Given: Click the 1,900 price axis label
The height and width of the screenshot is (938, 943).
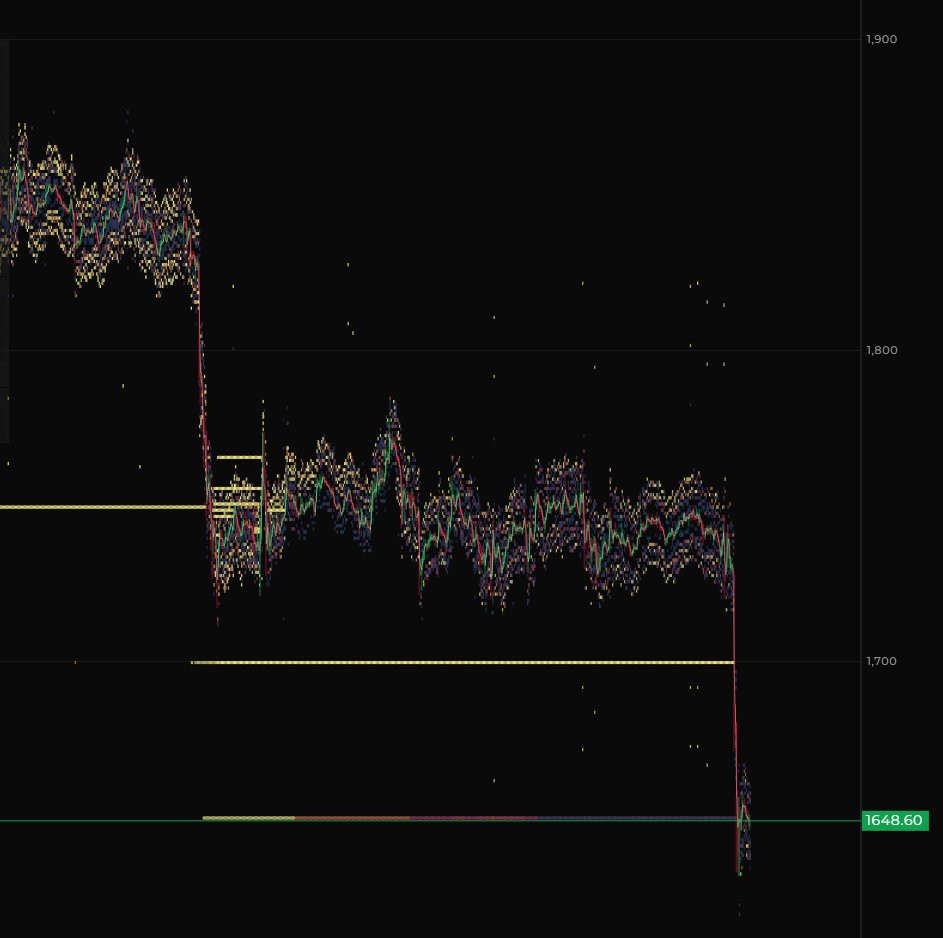Looking at the screenshot, I should [x=882, y=39].
